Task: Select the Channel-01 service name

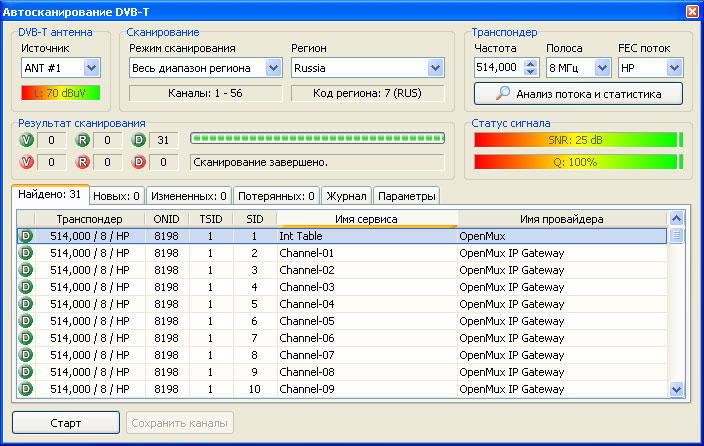Action: coord(307,253)
